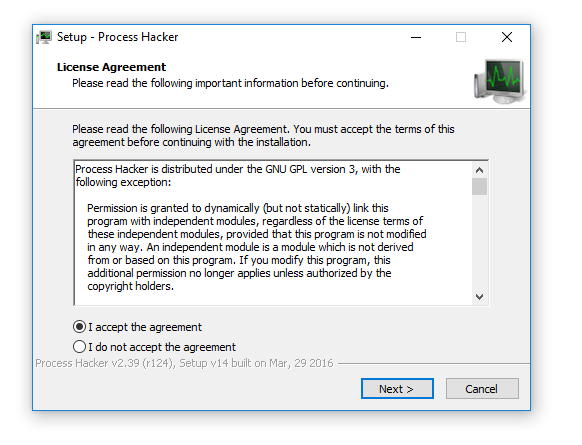Click the 'I accept the agreement' label text
This screenshot has width=582, height=445.
click(145, 327)
